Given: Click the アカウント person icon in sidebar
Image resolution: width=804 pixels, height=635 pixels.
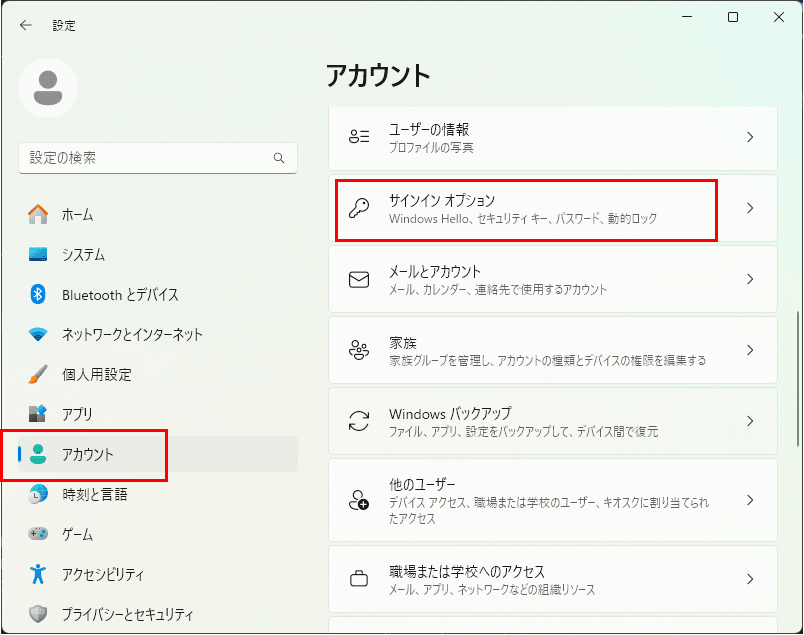Looking at the screenshot, I should point(38,454).
